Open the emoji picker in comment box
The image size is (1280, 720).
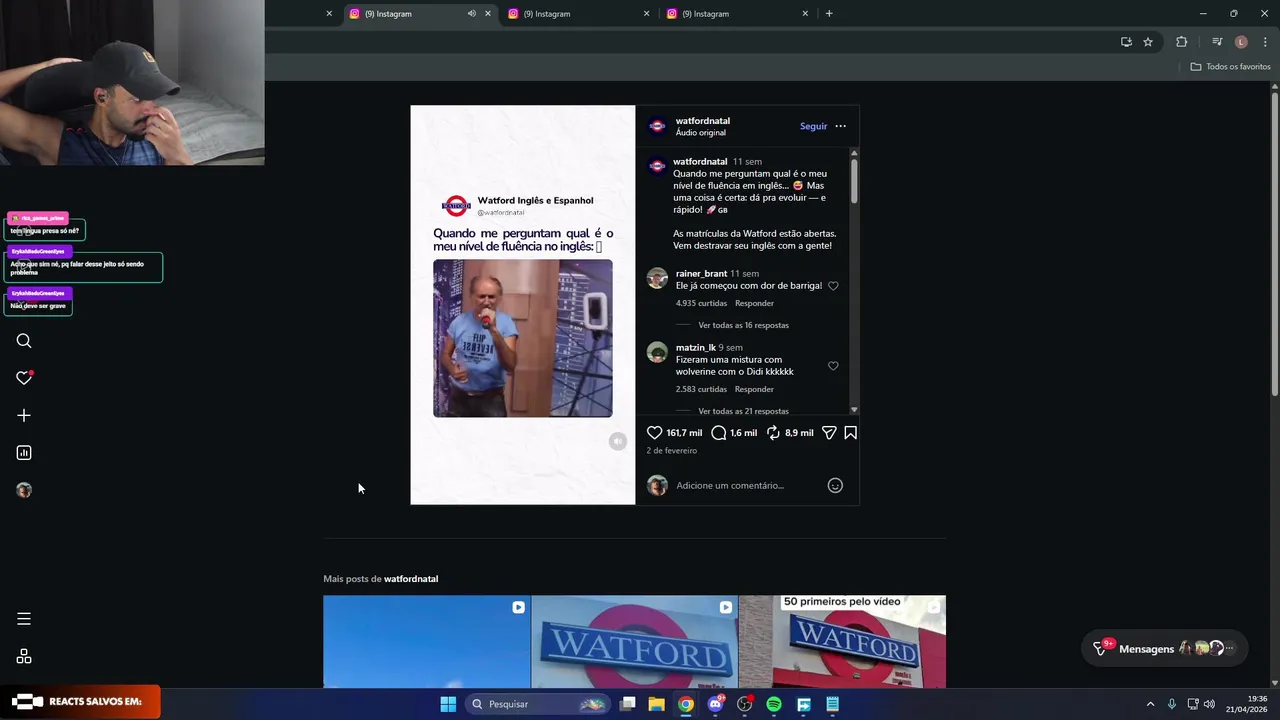pyautogui.click(x=835, y=486)
